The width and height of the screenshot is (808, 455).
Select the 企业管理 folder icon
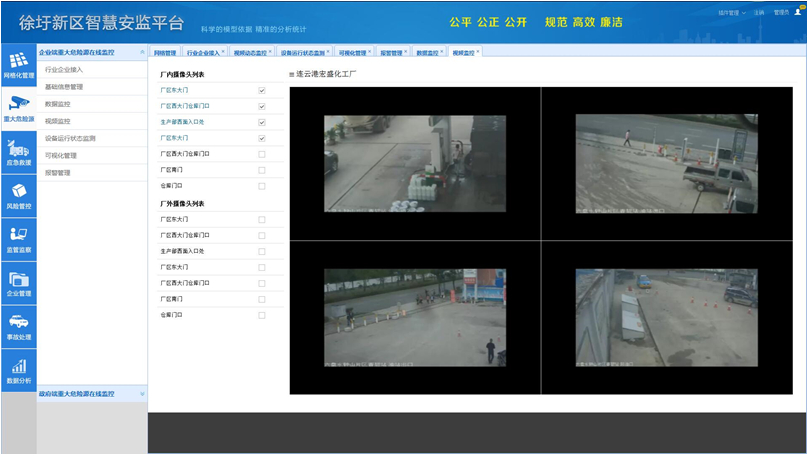tap(18, 280)
